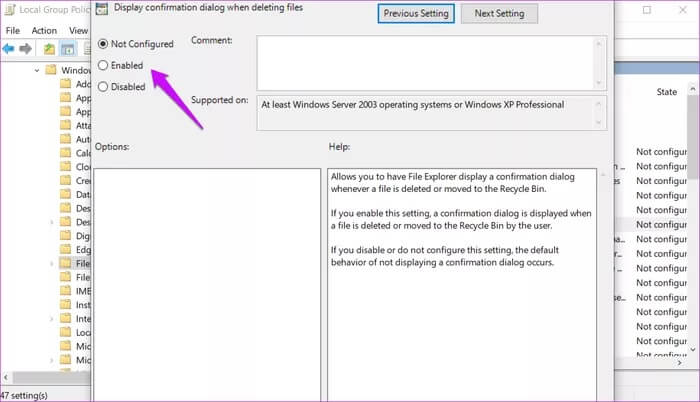Select the 'Calc' tree item label
The width and height of the screenshot is (700, 402).
[83, 153]
